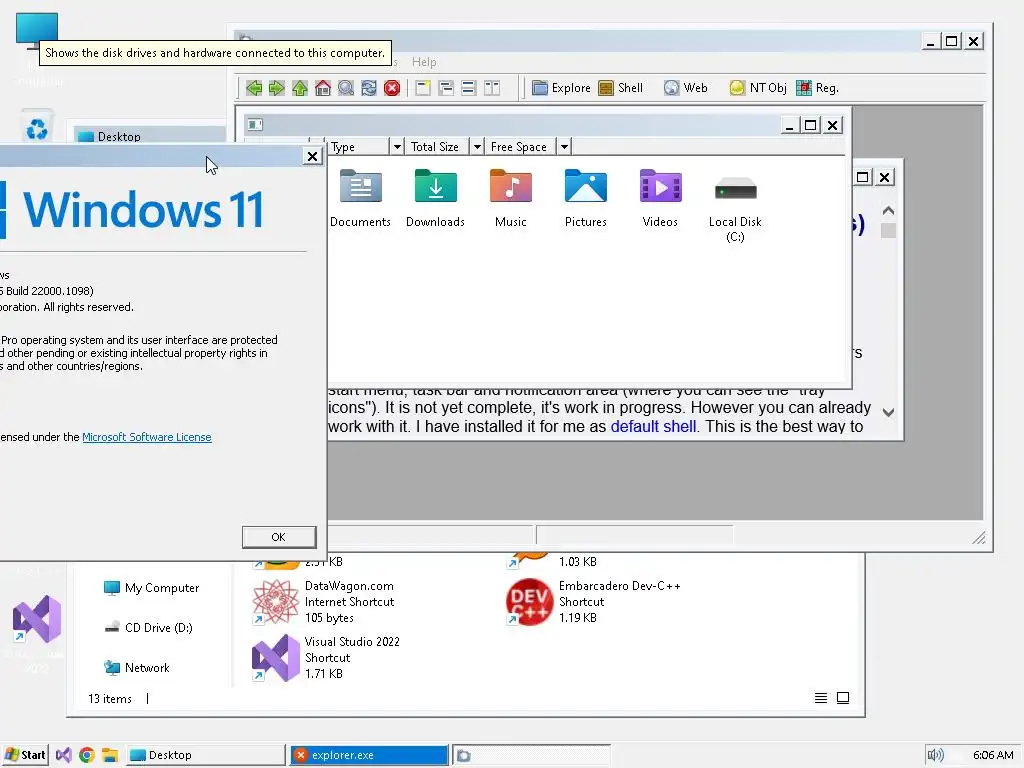
Task: Select Local Disk (C:) drive icon
Action: click(735, 207)
